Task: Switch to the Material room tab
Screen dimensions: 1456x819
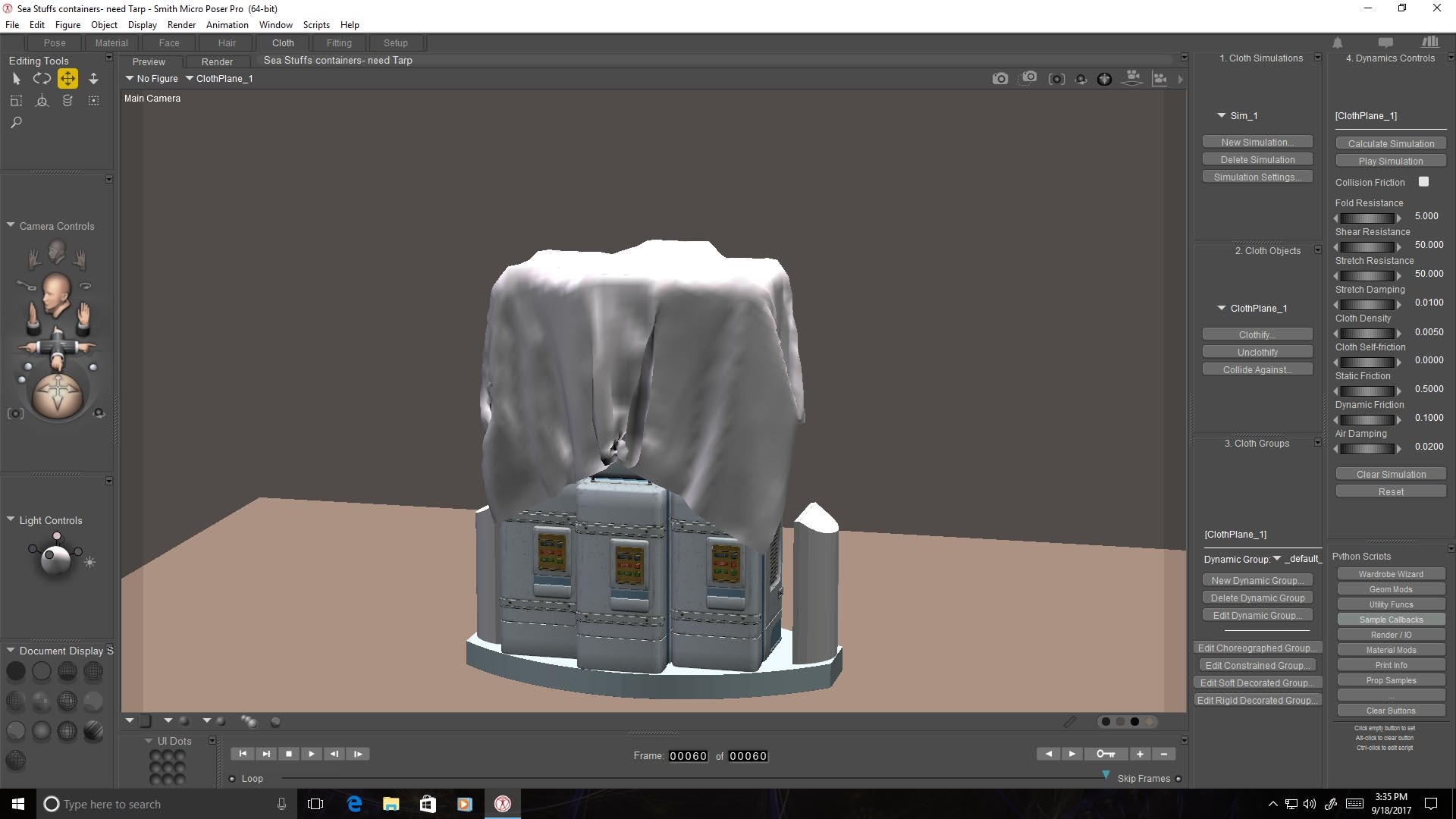Action: coord(111,43)
